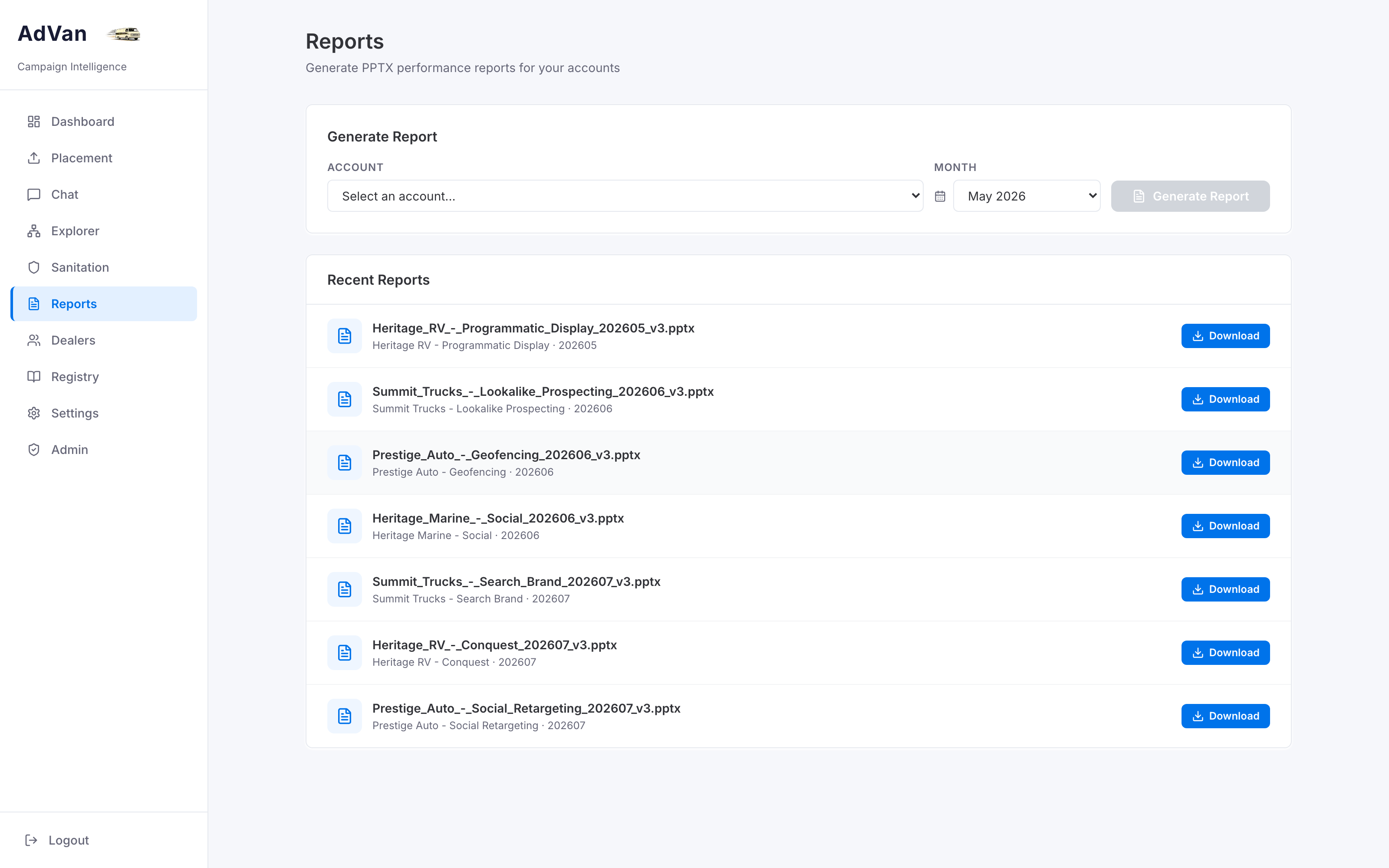Screen dimensions: 1389x868
Task: Click filename Prestige_Auto_-_Geofencing_202606_v3.pptx
Action: (506, 455)
